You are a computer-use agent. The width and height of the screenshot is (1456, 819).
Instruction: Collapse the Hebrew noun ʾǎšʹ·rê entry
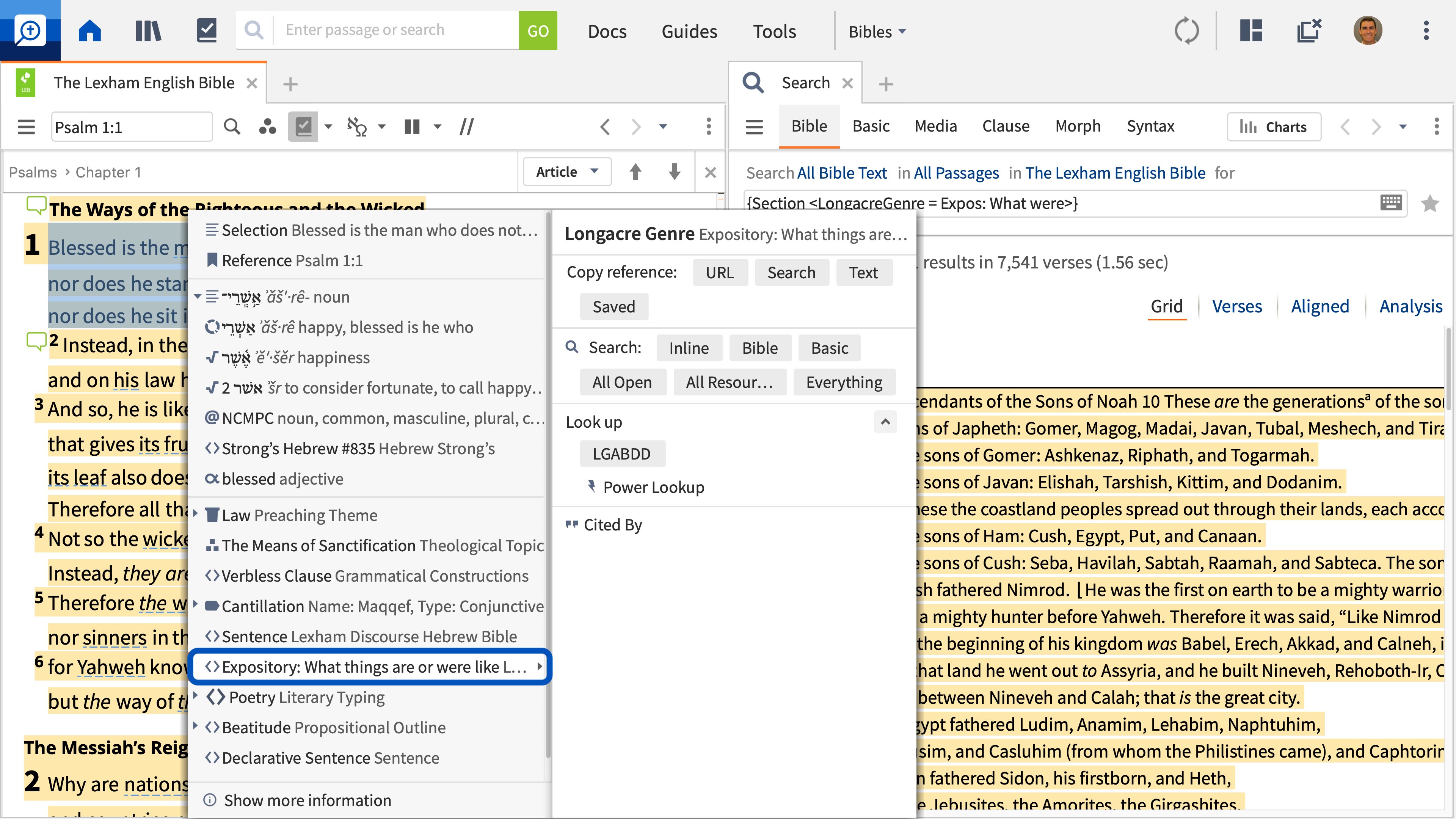[197, 296]
